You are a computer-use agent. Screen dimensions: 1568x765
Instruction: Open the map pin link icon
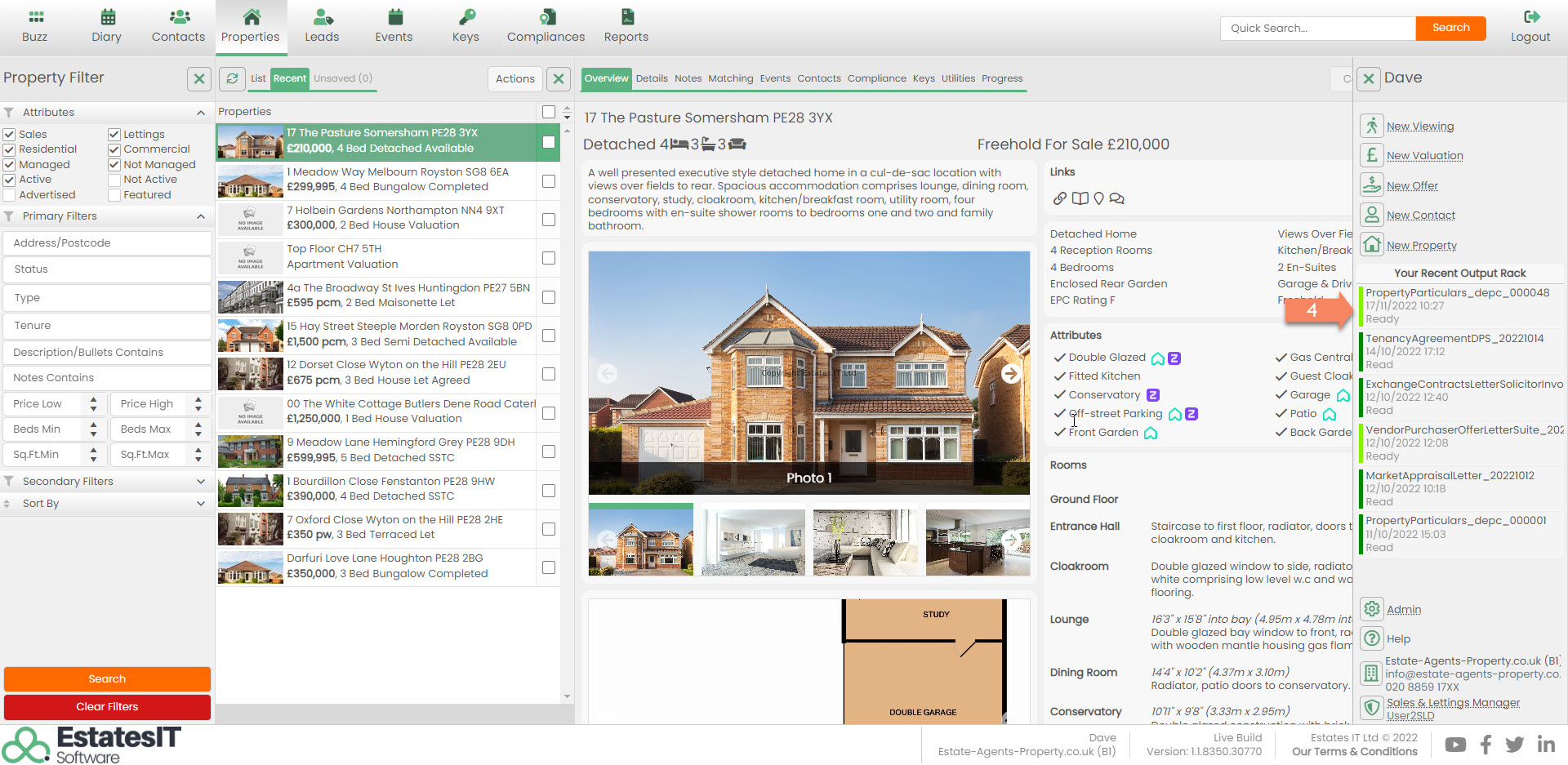pos(1098,198)
